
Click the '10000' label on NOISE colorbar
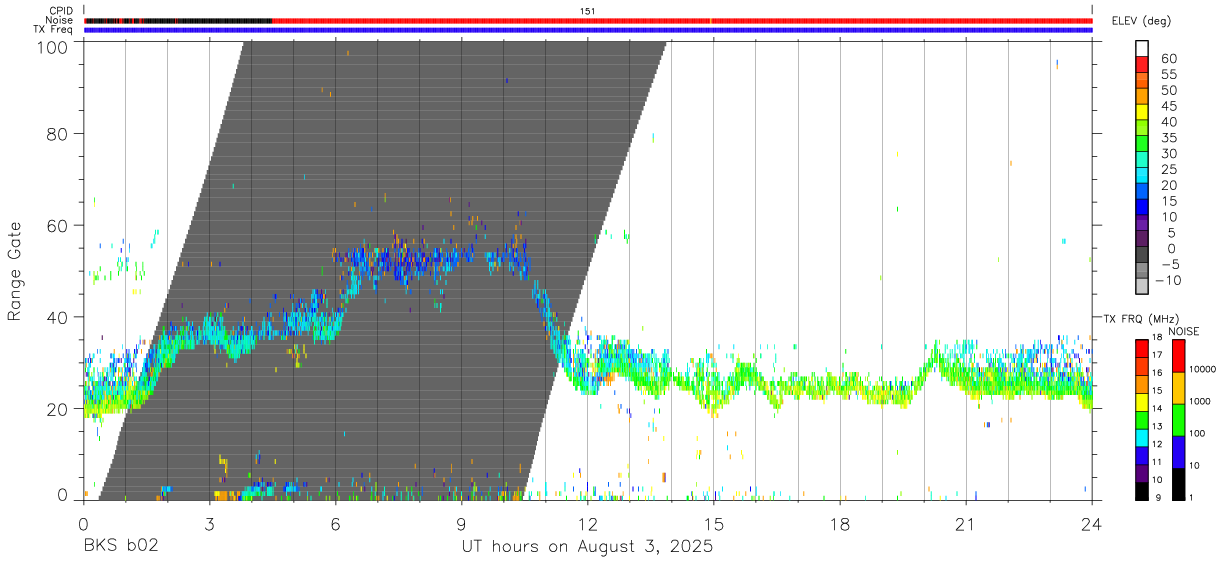[1202, 369]
